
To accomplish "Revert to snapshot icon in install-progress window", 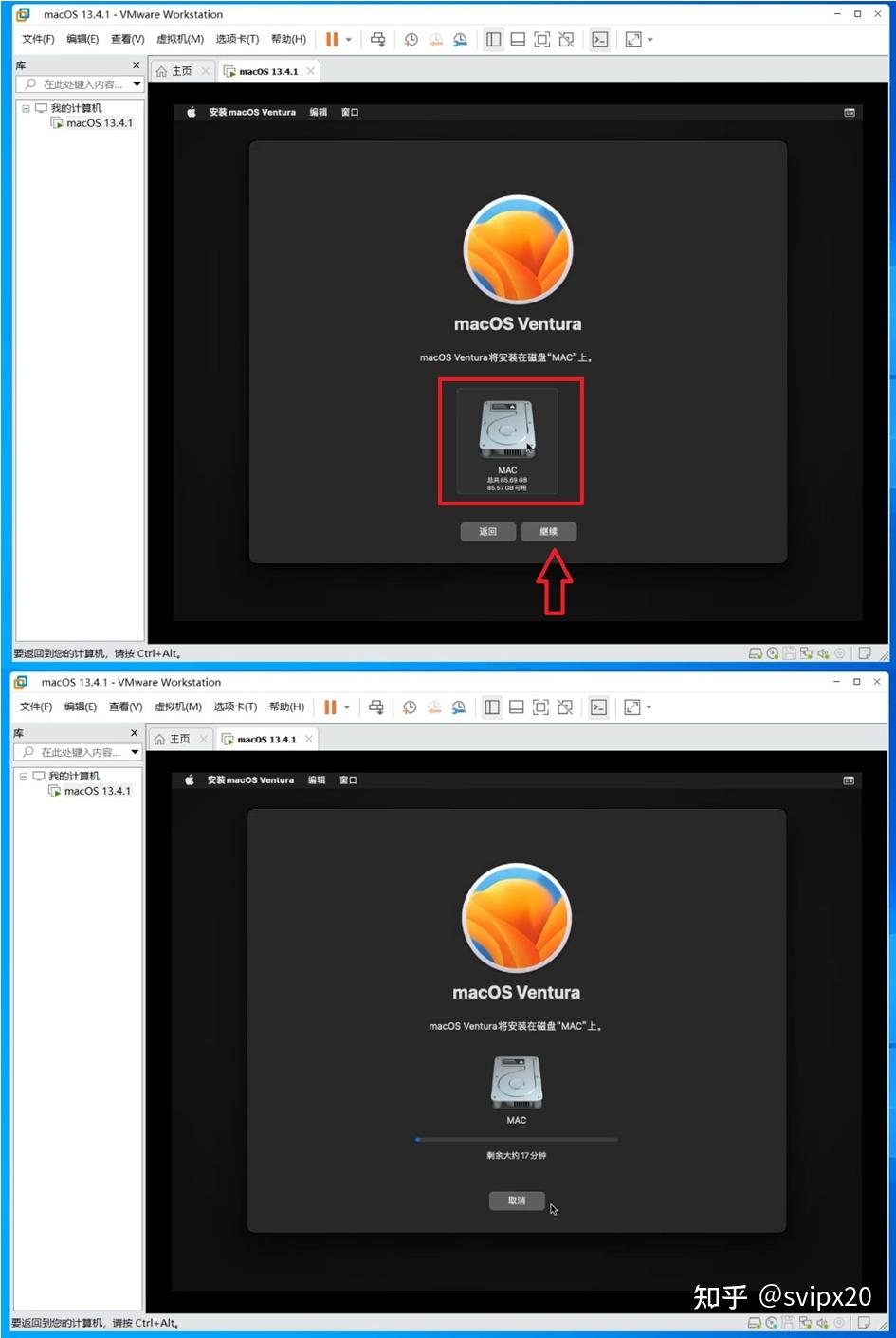I will click(434, 707).
